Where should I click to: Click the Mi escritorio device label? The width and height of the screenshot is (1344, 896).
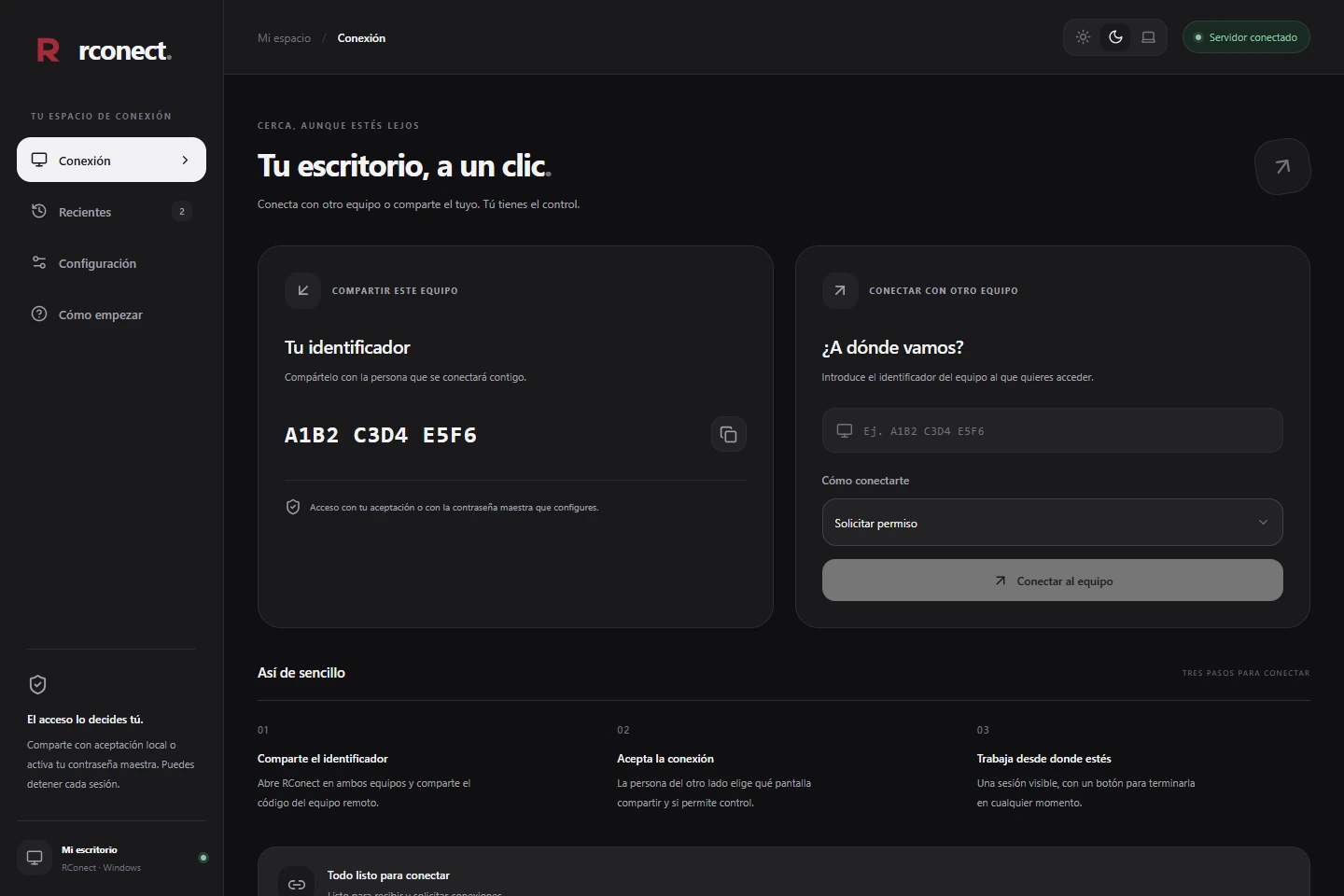pyautogui.click(x=90, y=850)
